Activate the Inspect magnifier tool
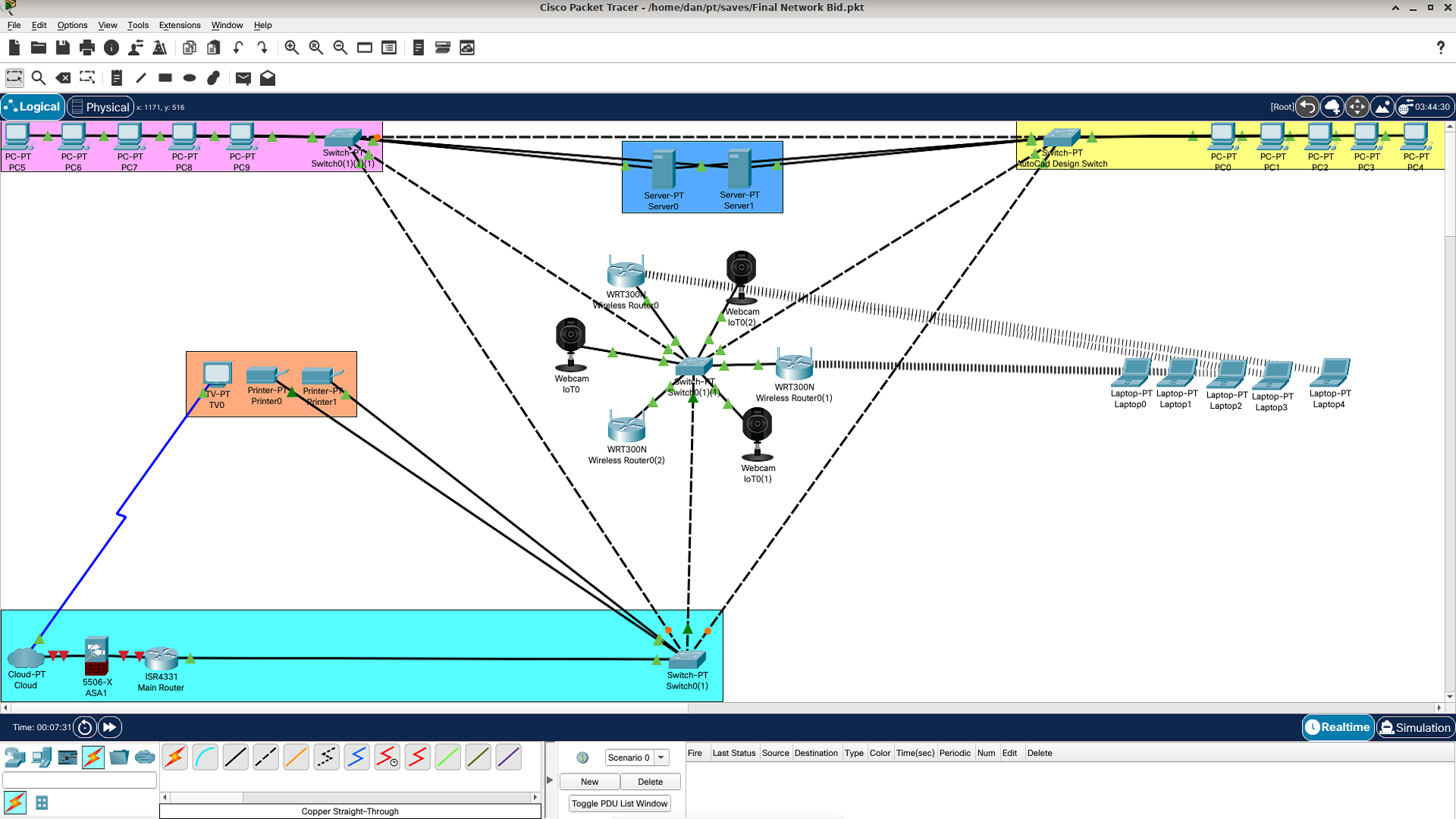 pyautogui.click(x=39, y=77)
